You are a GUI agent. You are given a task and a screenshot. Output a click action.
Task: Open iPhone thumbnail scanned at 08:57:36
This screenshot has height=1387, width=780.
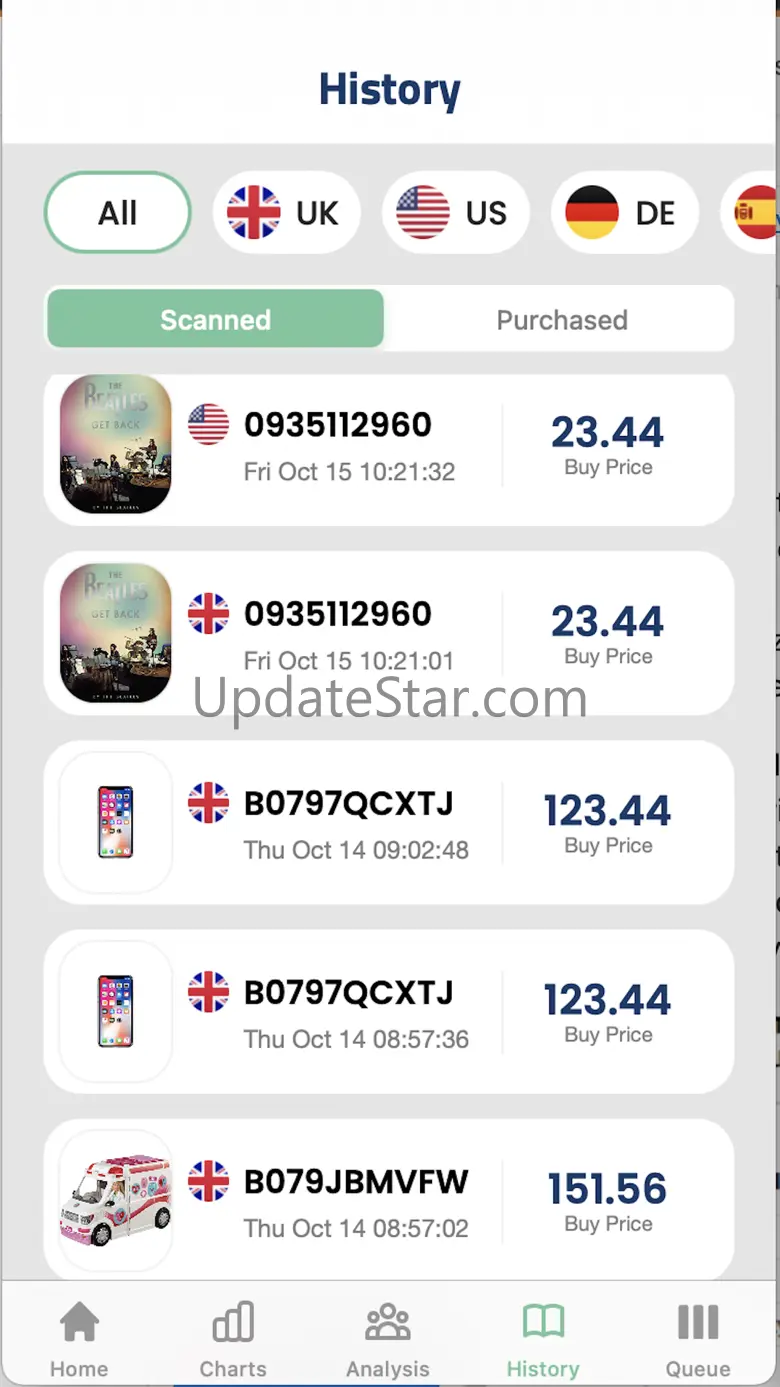[x=115, y=1011]
